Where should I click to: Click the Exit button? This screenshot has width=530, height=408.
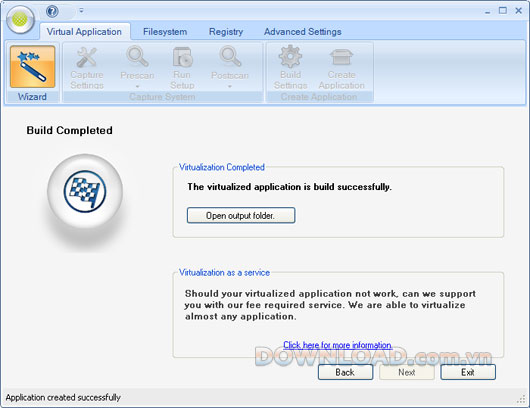point(468,372)
